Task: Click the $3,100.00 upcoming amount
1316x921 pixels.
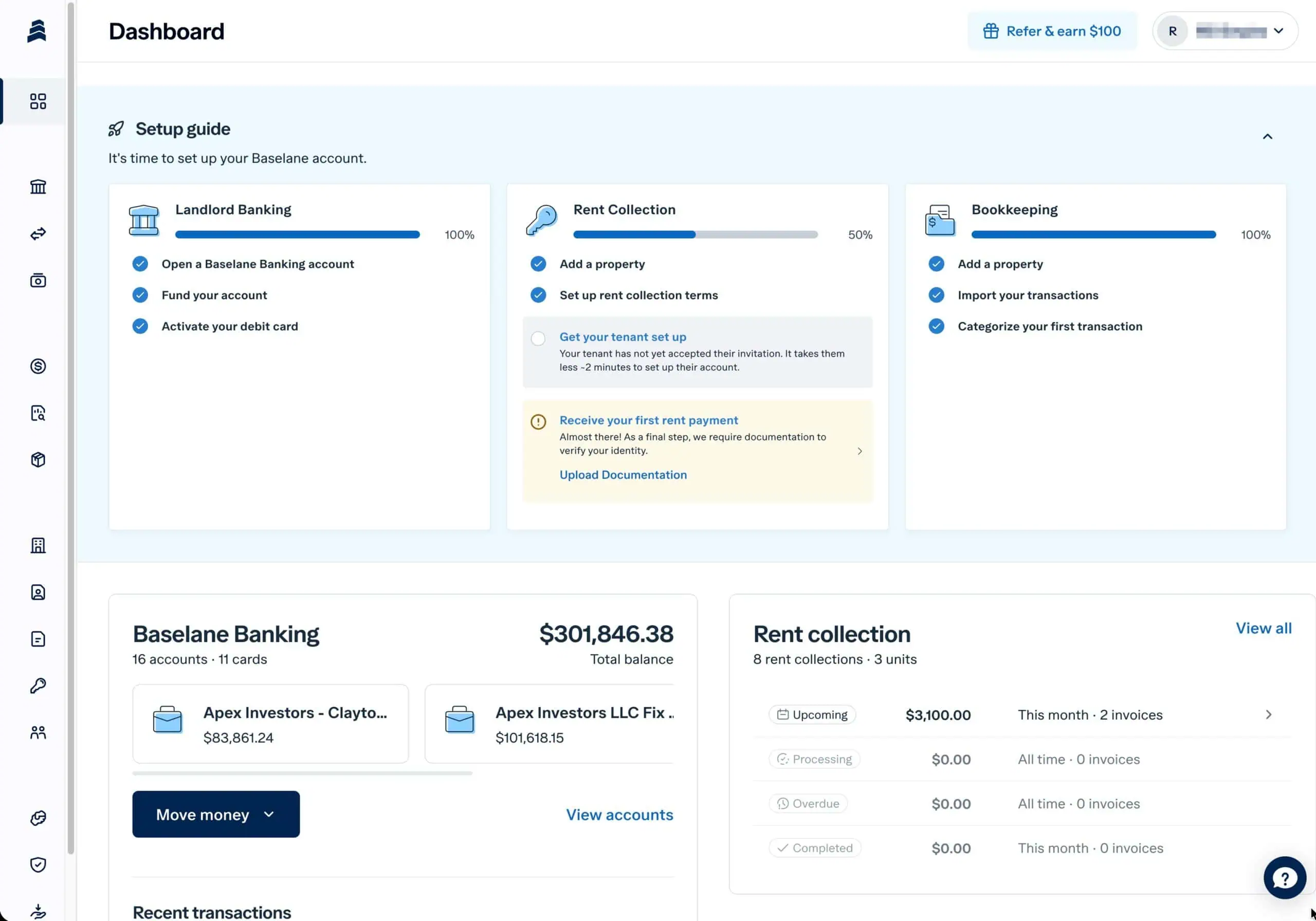Action: click(938, 715)
